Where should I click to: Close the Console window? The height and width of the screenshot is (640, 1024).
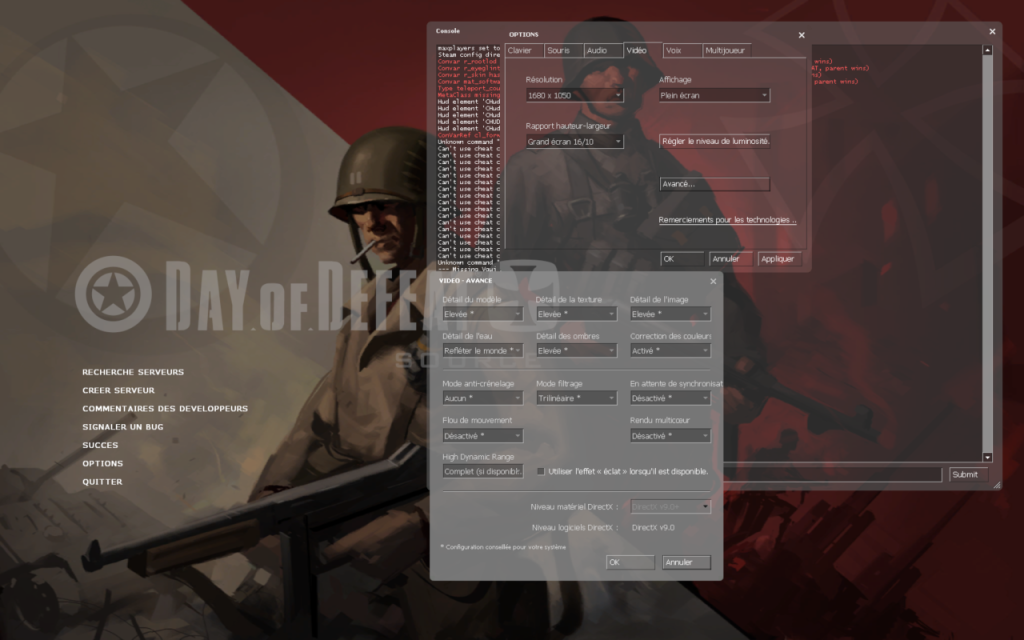click(992, 31)
